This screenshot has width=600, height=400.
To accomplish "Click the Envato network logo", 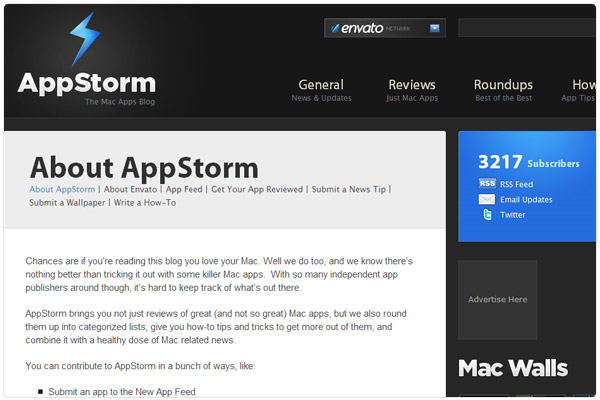I will (372, 28).
